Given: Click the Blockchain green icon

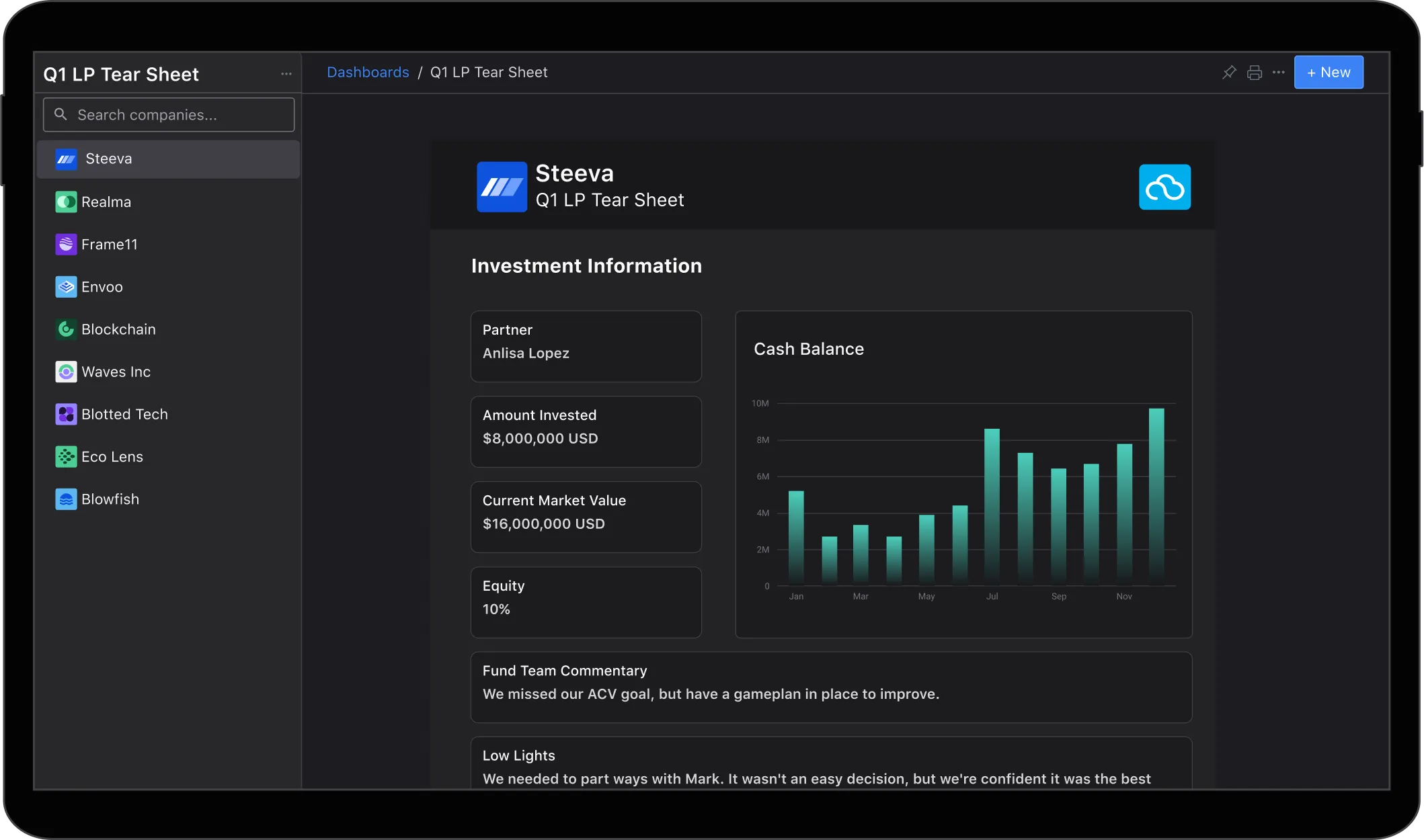Looking at the screenshot, I should (x=66, y=329).
